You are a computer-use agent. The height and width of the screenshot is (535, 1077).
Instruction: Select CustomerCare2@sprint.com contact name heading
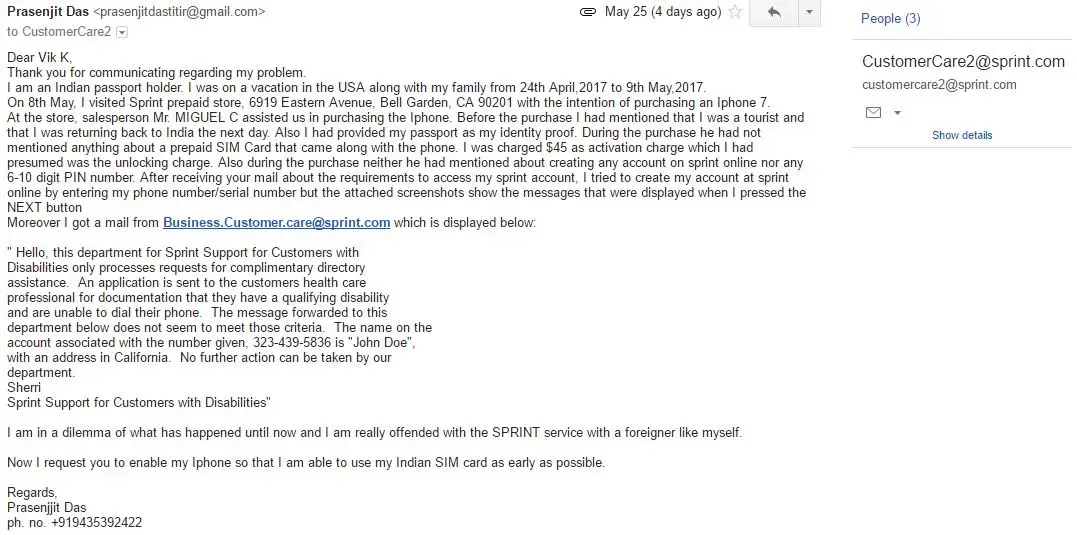[962, 62]
